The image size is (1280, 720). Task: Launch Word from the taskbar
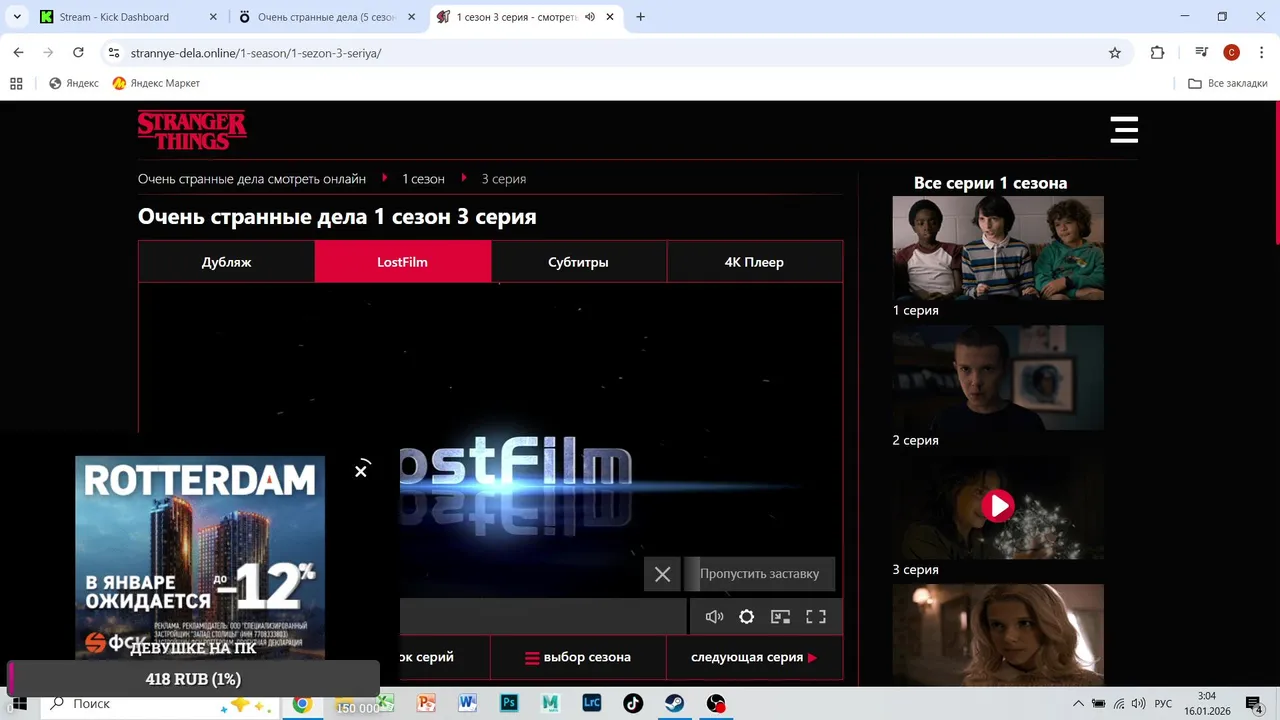pos(467,704)
